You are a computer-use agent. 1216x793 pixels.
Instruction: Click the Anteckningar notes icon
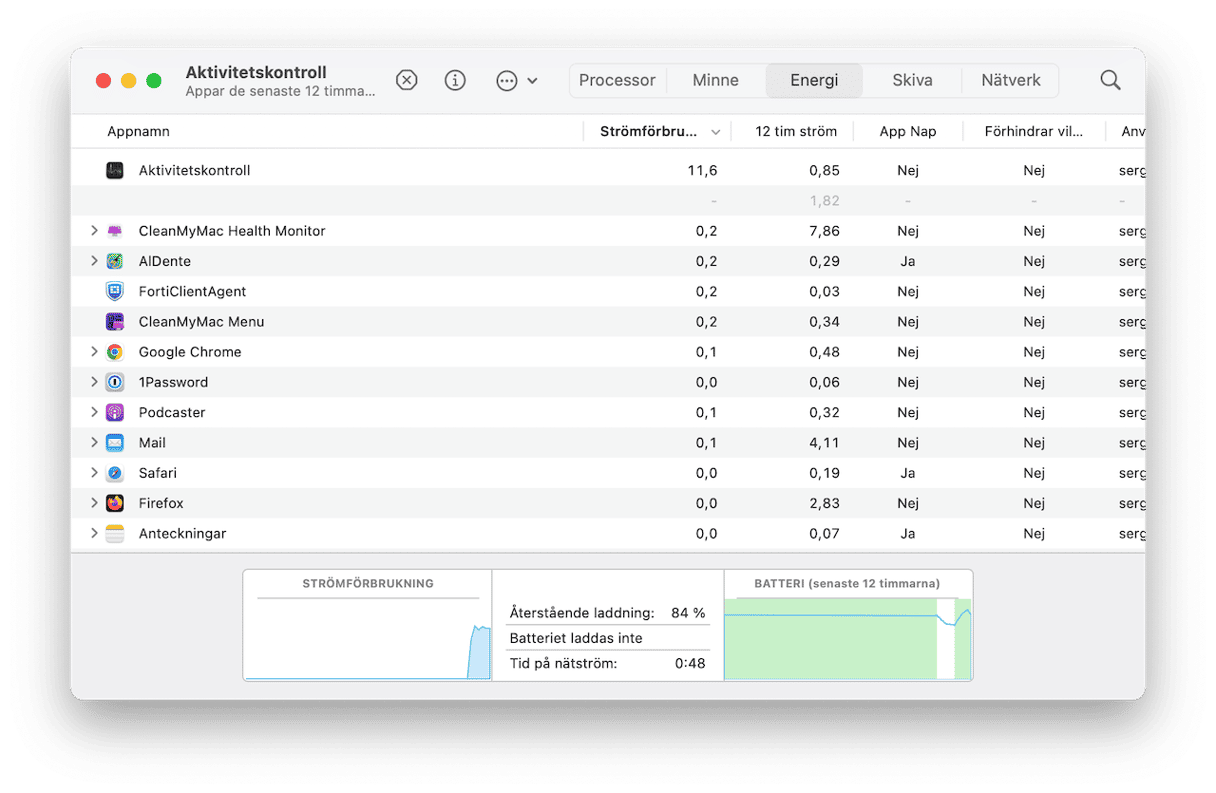(x=115, y=534)
